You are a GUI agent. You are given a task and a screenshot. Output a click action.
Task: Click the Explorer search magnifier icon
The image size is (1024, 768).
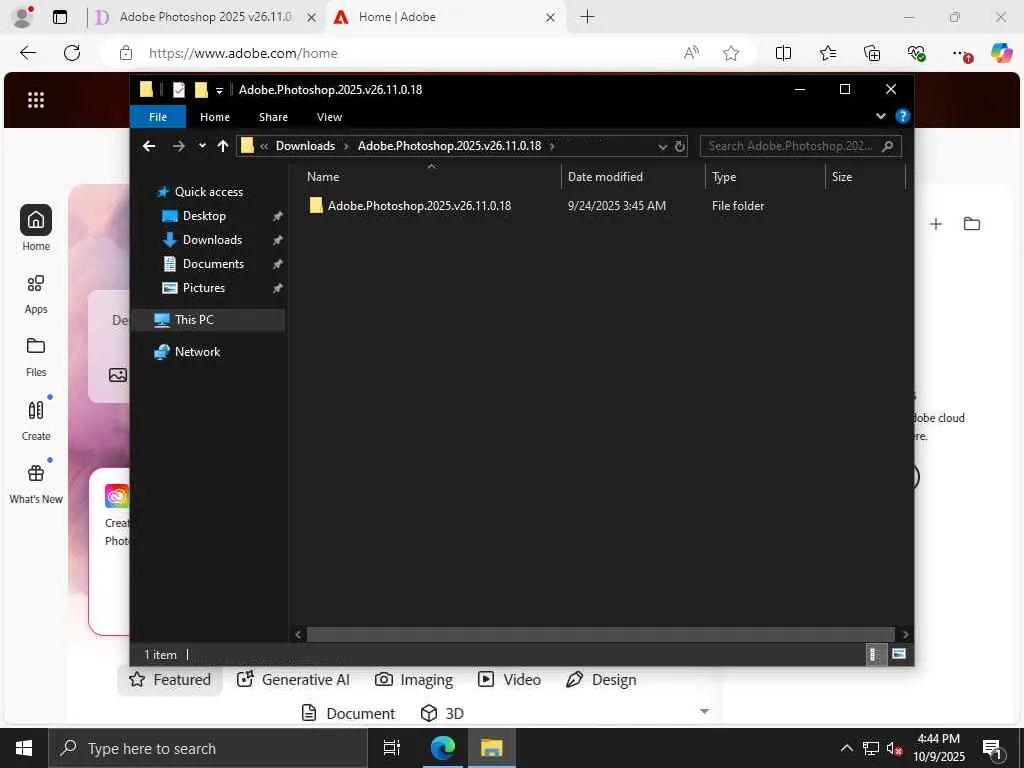[888, 146]
